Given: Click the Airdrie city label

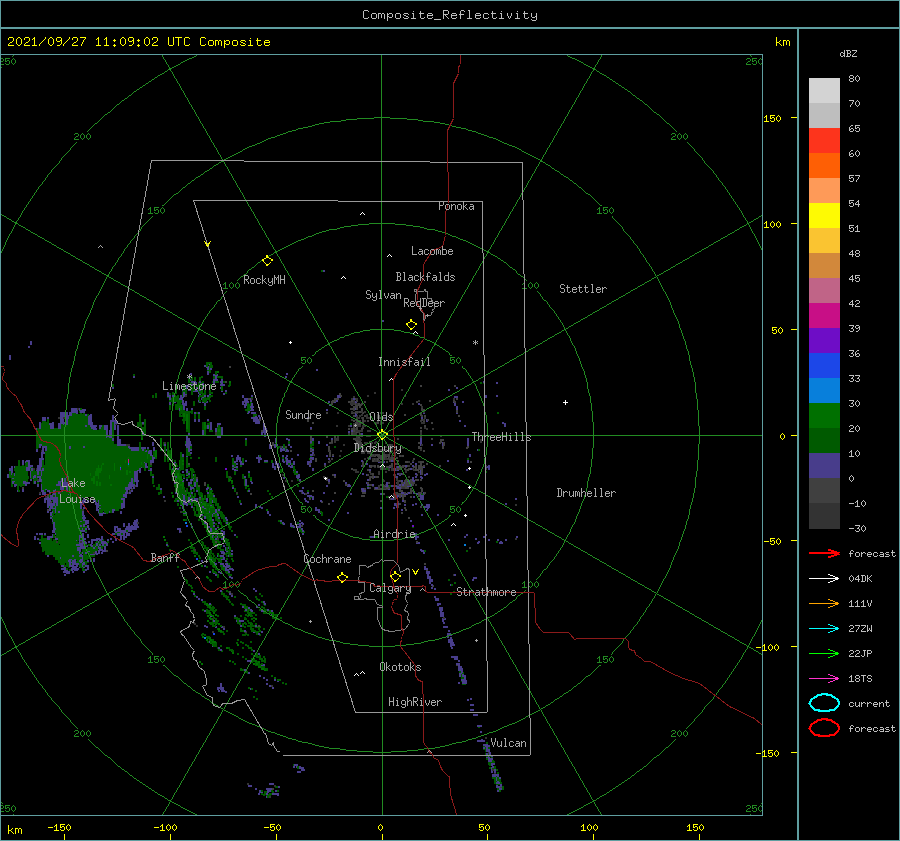Looking at the screenshot, I should [394, 534].
